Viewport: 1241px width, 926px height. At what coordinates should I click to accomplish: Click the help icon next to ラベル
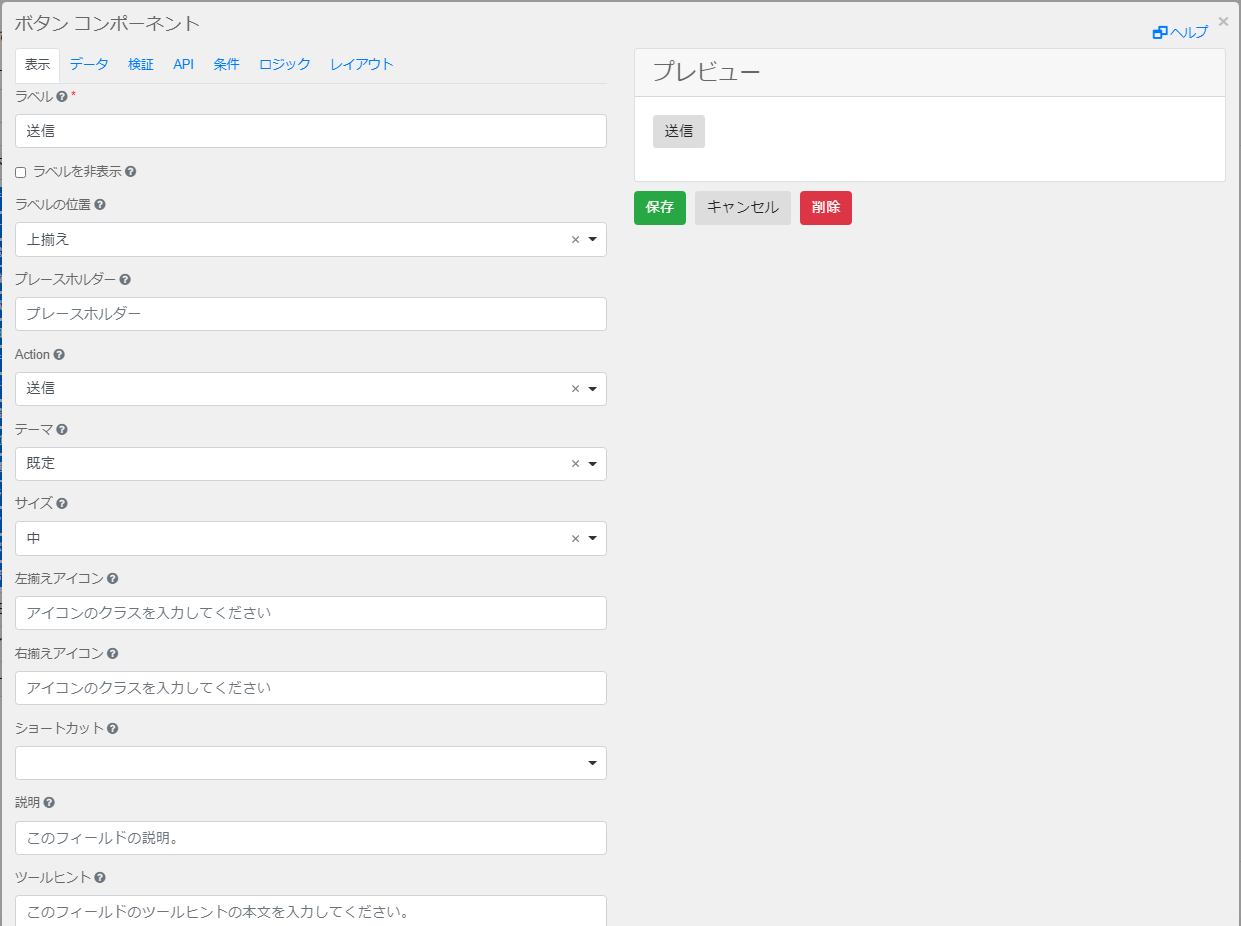62,97
